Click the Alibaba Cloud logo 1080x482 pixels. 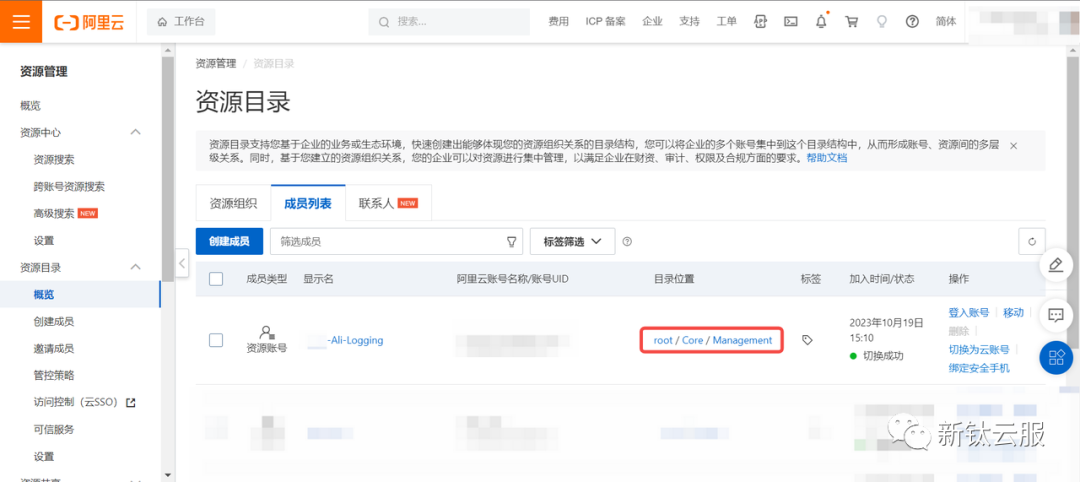point(90,22)
